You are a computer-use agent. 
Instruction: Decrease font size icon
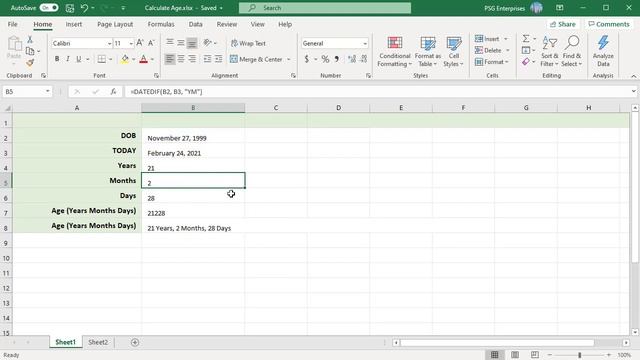(x=151, y=43)
